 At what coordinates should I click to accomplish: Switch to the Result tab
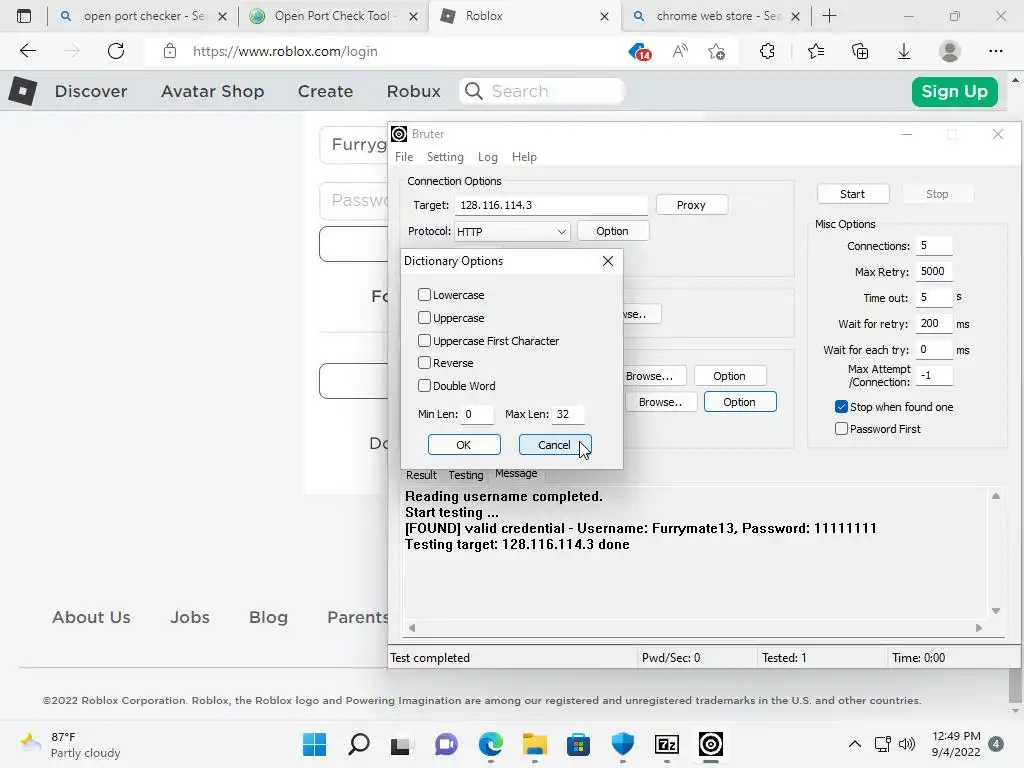[421, 475]
